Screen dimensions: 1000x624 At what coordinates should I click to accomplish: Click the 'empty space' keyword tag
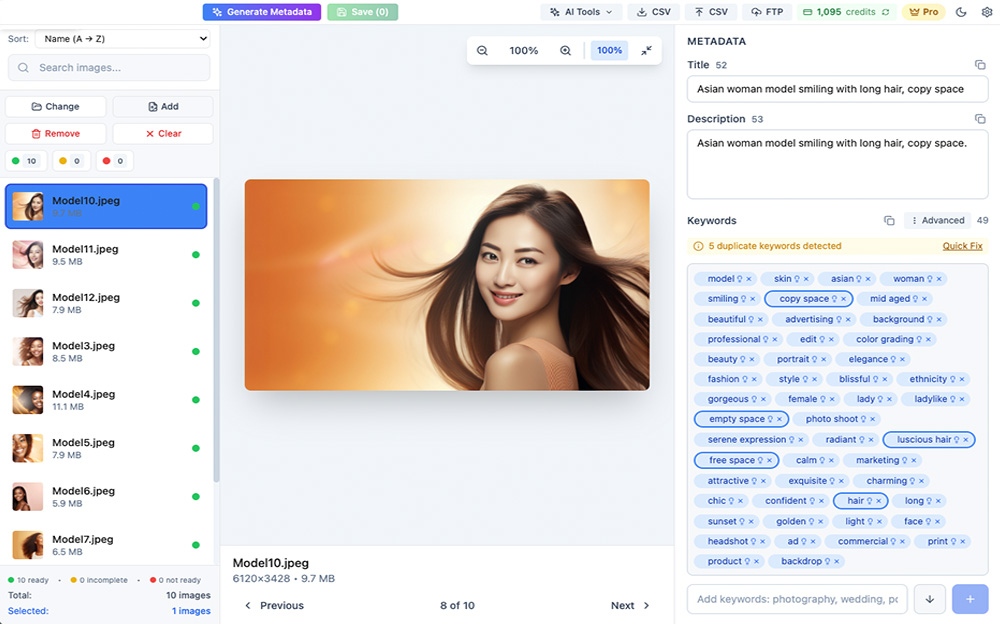pyautogui.click(x=741, y=419)
